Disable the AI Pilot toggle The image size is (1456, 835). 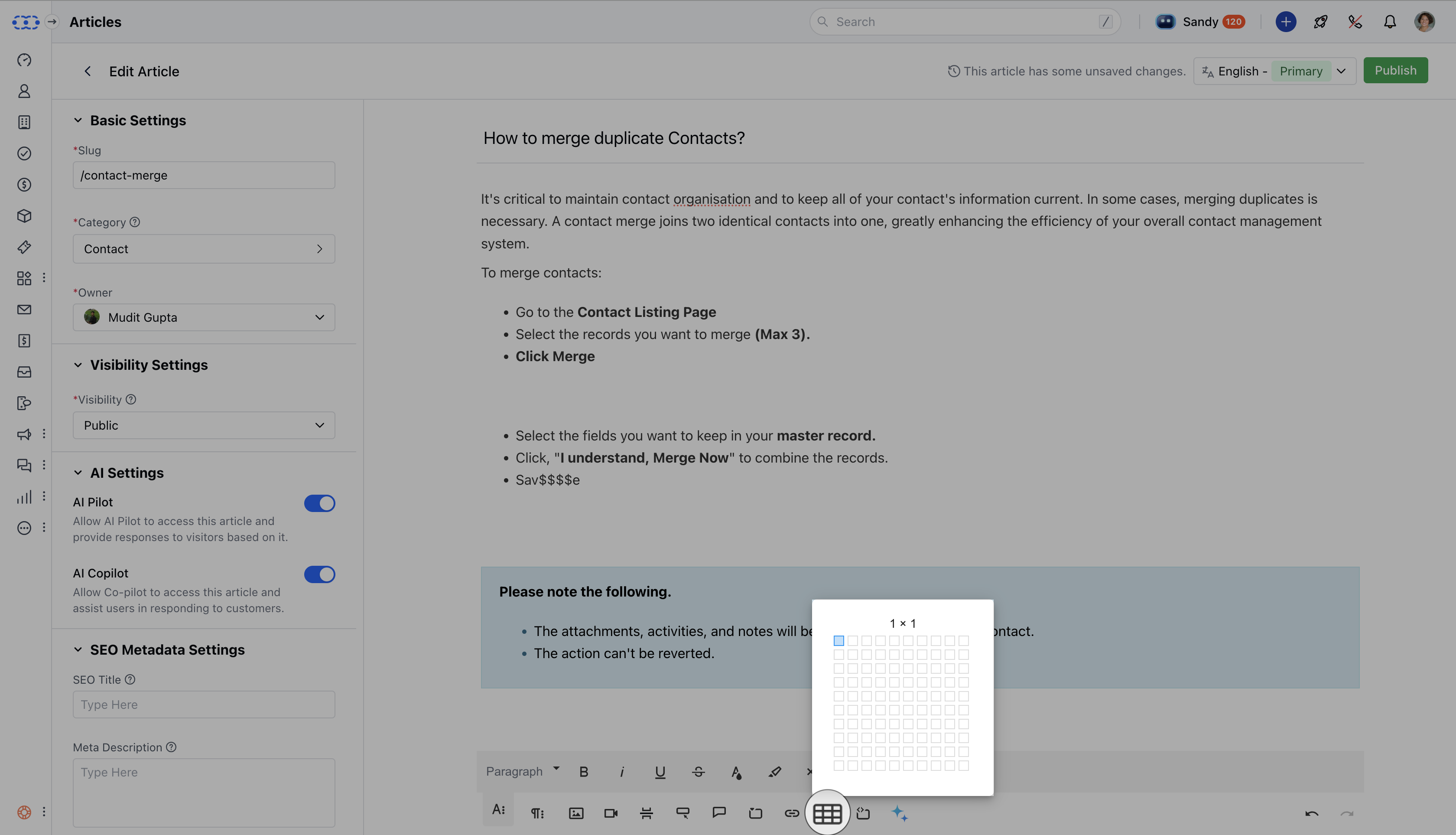click(x=319, y=503)
